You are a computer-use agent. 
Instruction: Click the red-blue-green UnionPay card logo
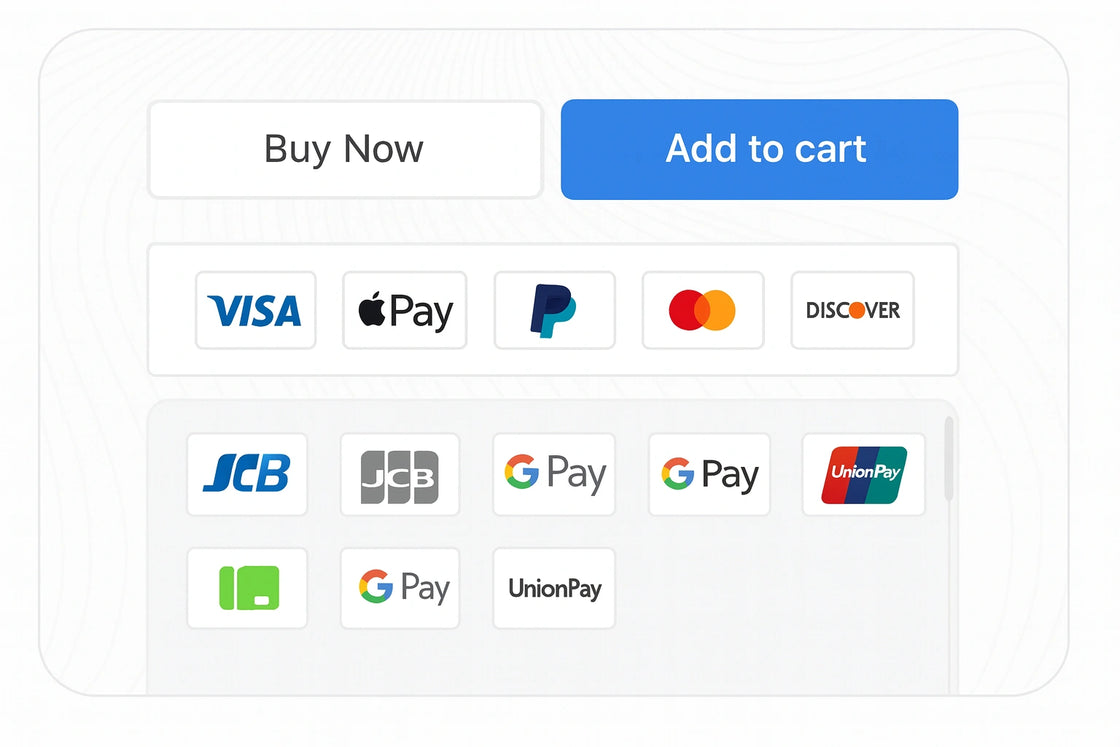(x=863, y=474)
